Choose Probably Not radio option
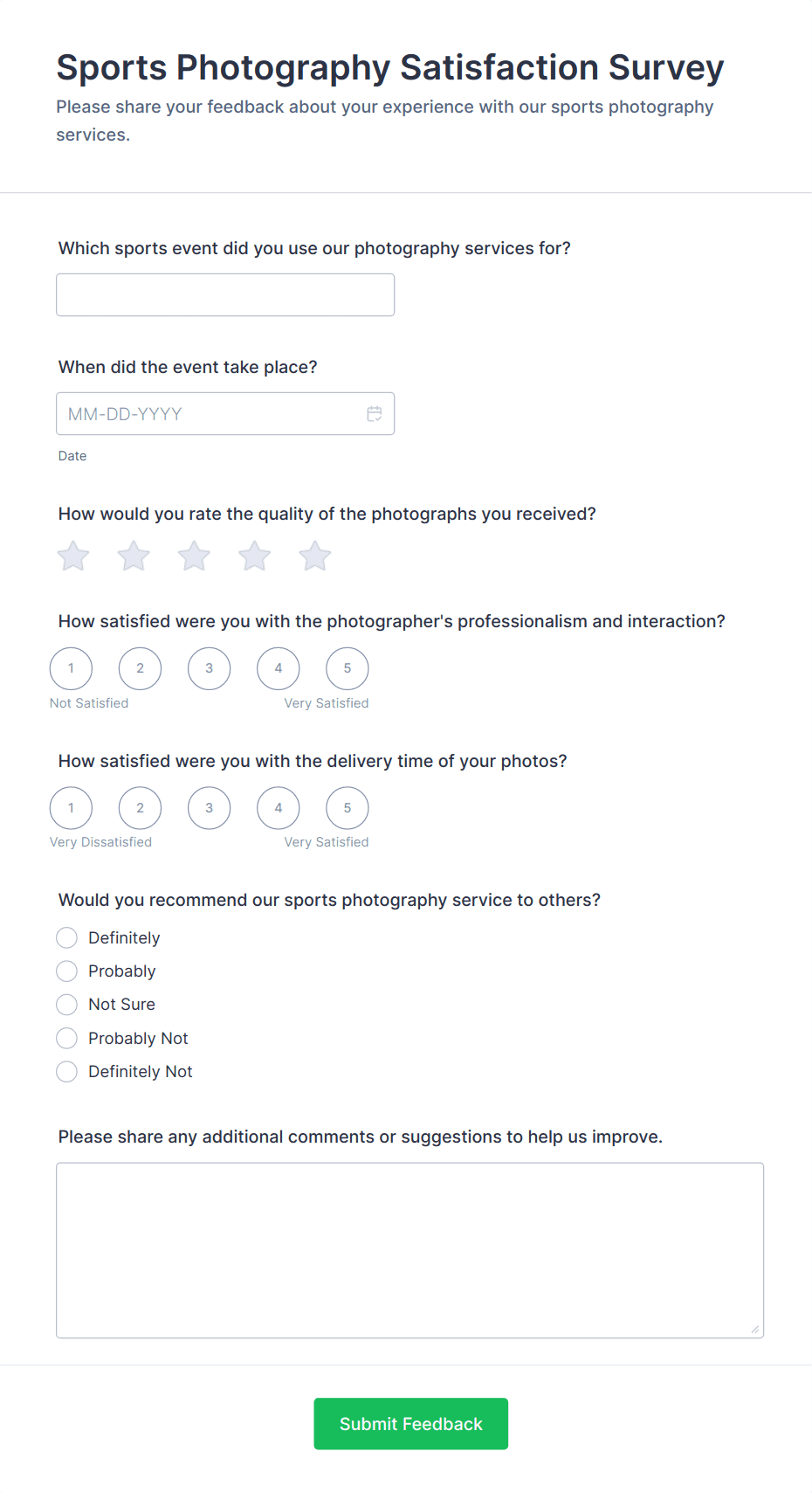Viewport: 812px width, 1493px height. pos(67,1039)
